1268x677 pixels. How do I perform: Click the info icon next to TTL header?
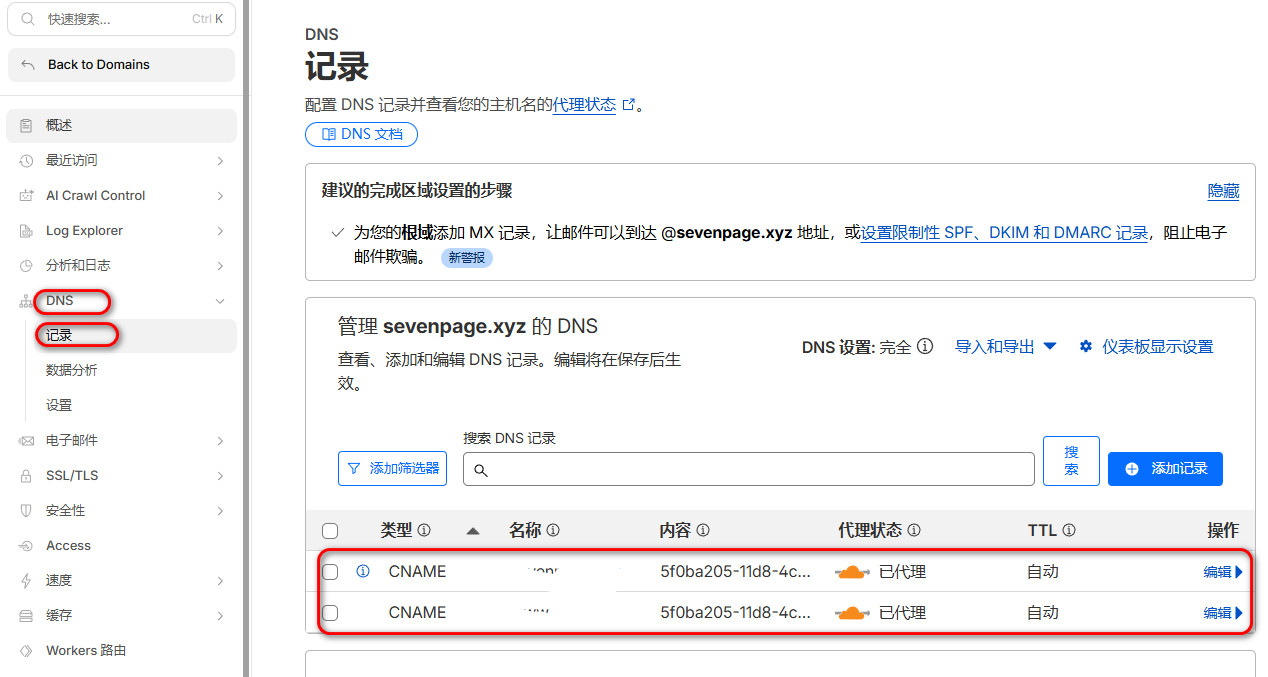[x=1068, y=531]
